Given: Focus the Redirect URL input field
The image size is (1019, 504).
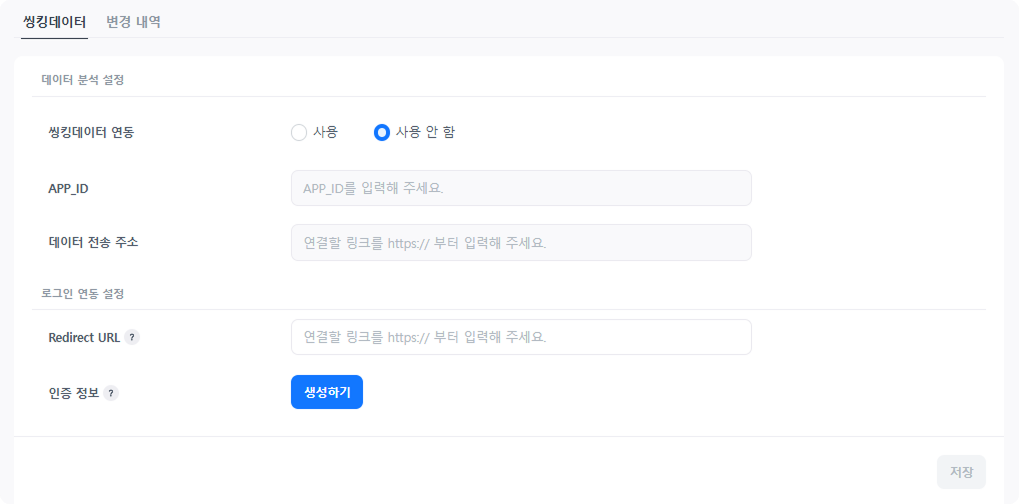Looking at the screenshot, I should tap(520, 337).
